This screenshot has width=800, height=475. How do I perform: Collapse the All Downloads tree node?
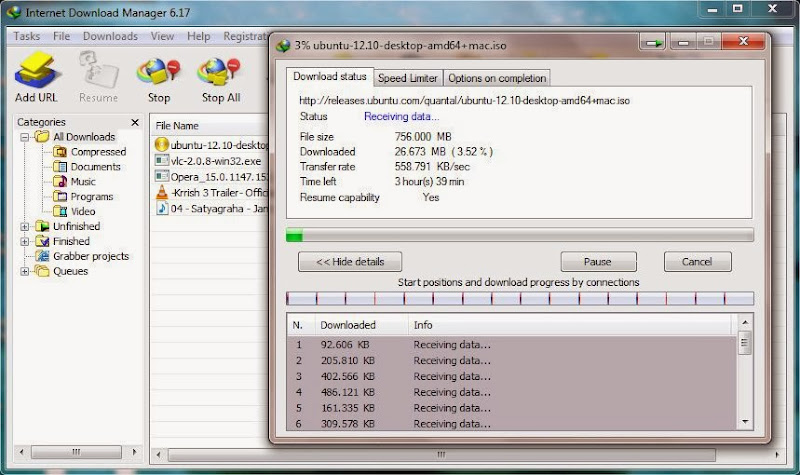coord(24,137)
